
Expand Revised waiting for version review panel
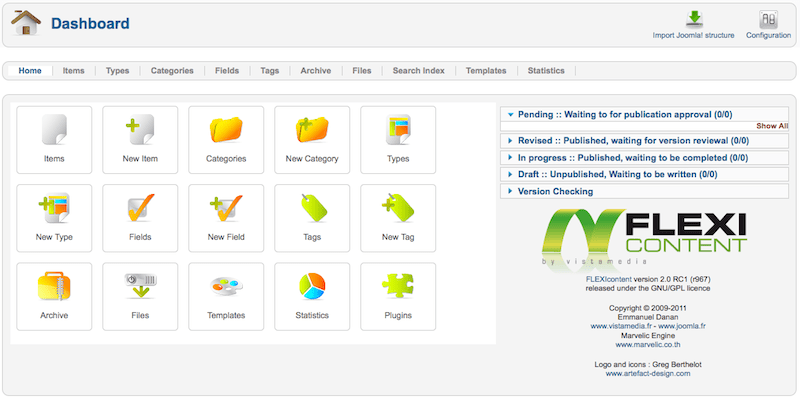(x=644, y=141)
